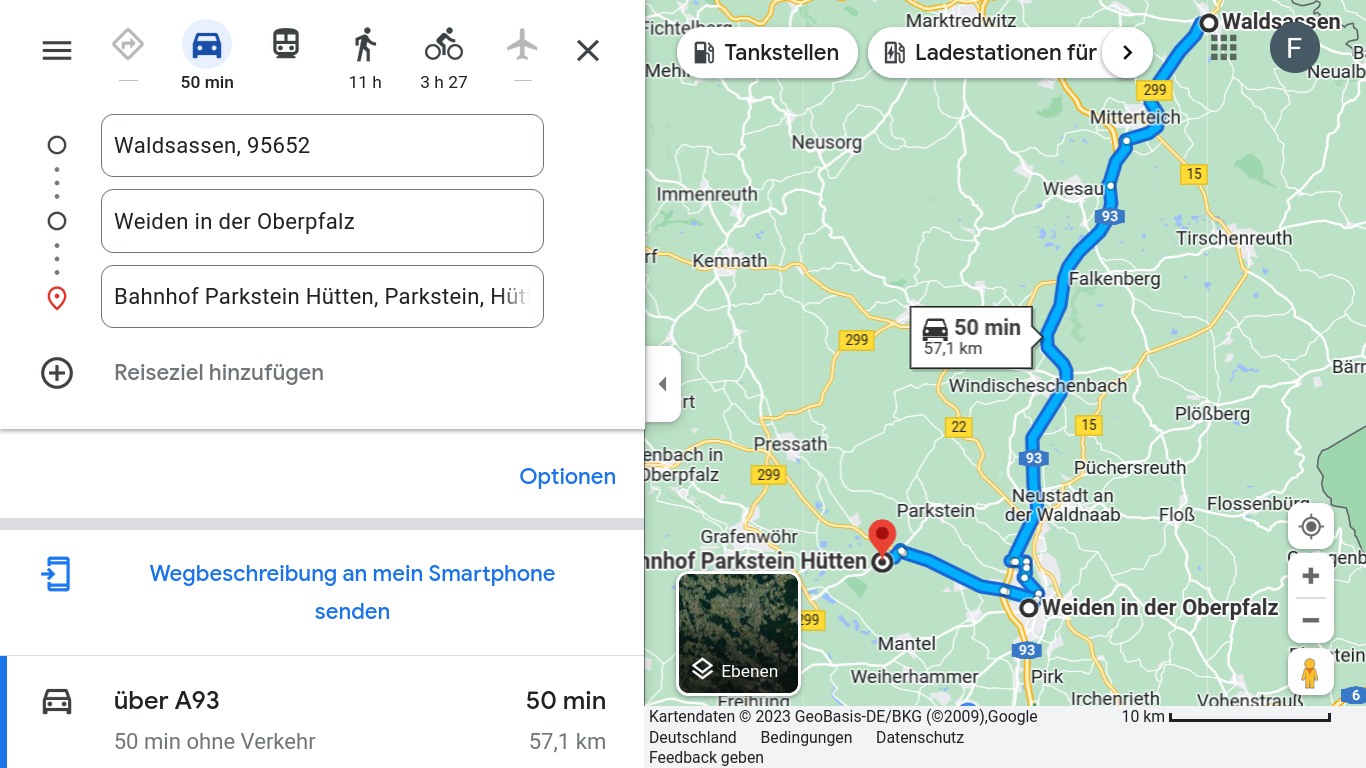Close the directions panel
This screenshot has height=768, width=1366.
coord(588,50)
